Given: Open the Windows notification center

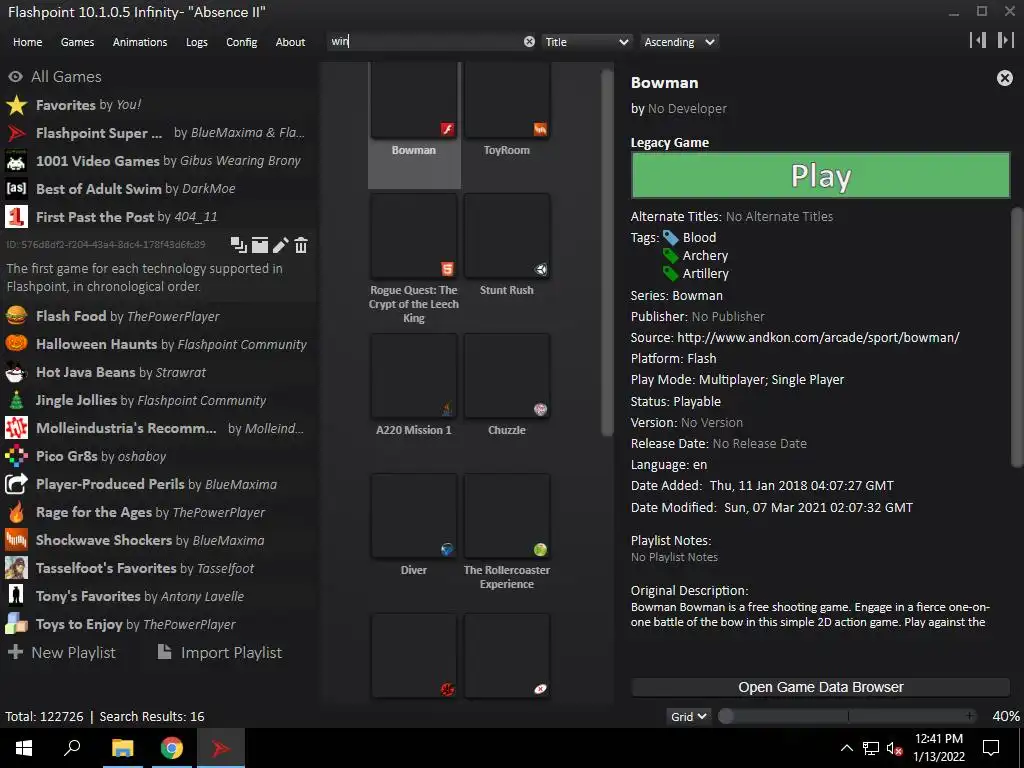Looking at the screenshot, I should pyautogui.click(x=991, y=748).
